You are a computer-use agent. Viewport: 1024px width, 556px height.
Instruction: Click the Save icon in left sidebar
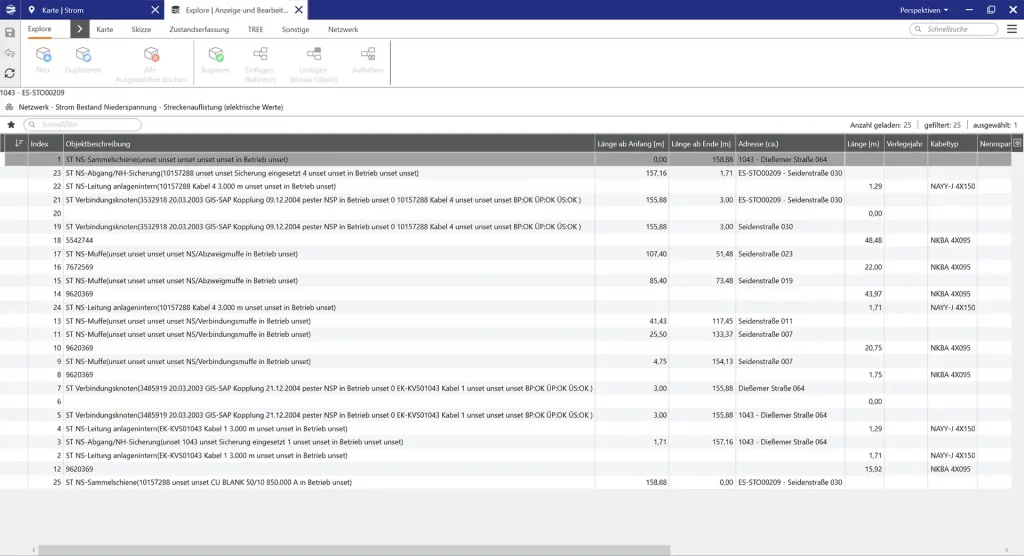[x=10, y=32]
